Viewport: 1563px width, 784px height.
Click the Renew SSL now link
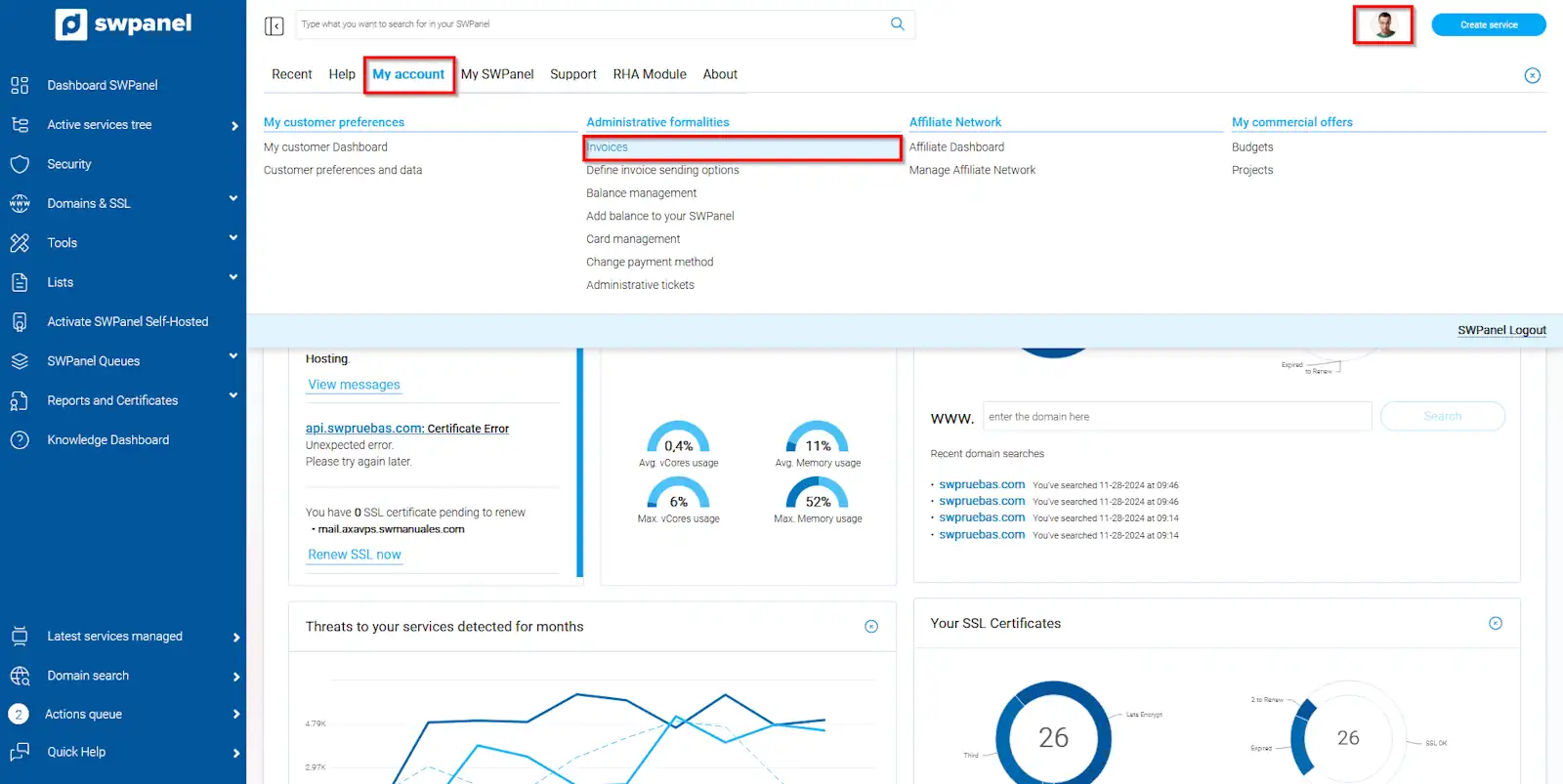coord(355,555)
